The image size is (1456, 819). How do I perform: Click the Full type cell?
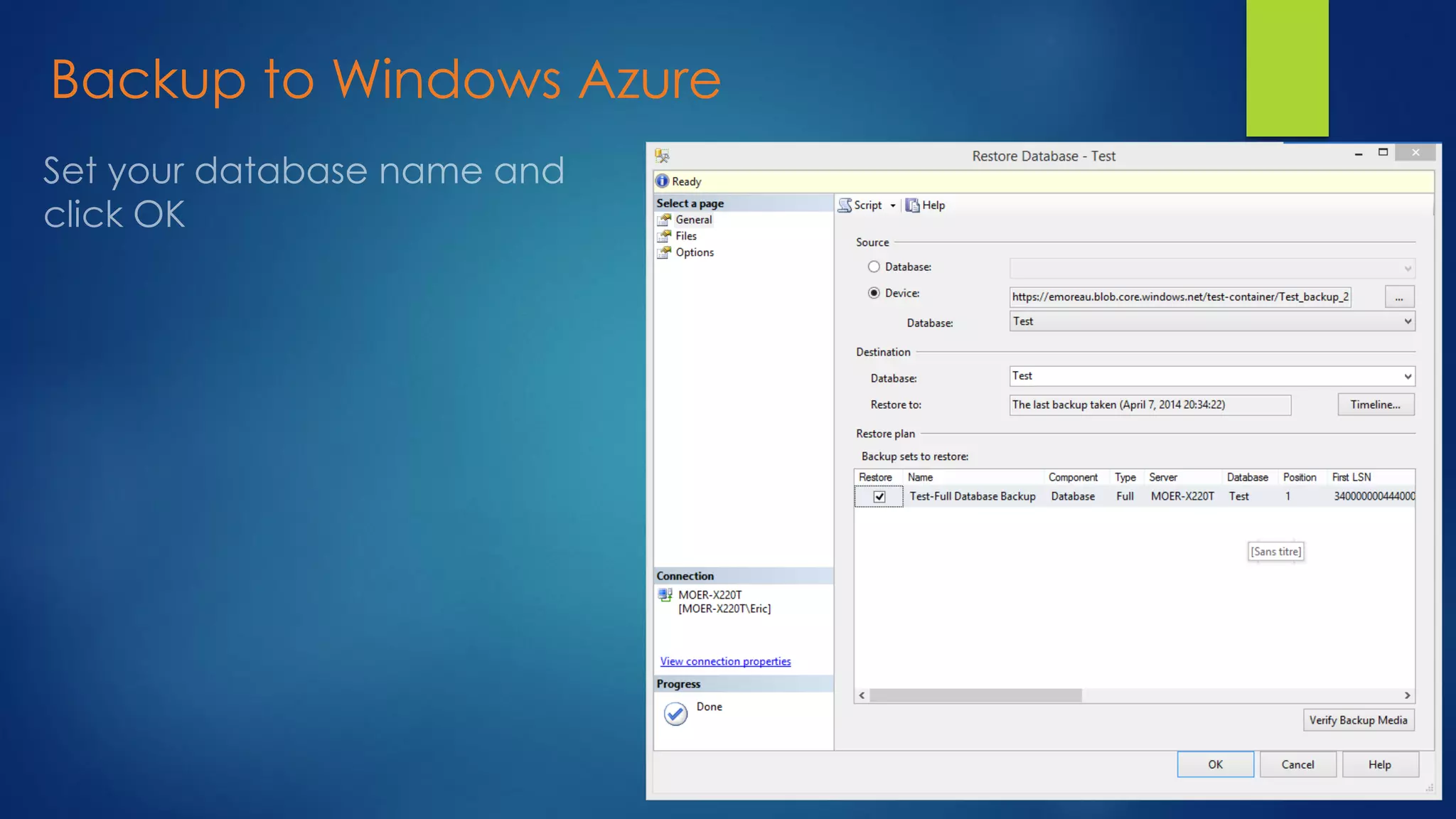[x=1125, y=496]
